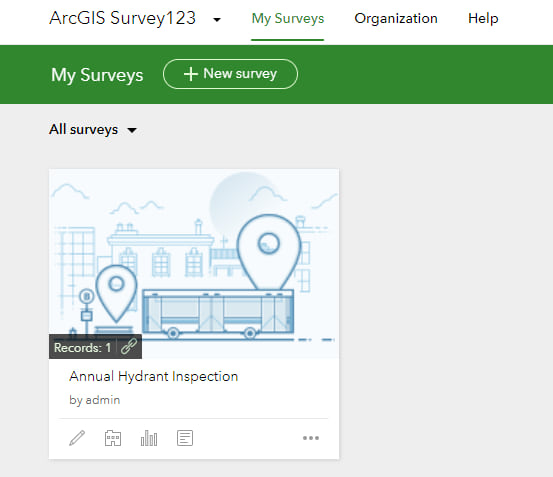Click the link icon next to Records: 1
Image resolution: width=553 pixels, height=477 pixels.
129,347
